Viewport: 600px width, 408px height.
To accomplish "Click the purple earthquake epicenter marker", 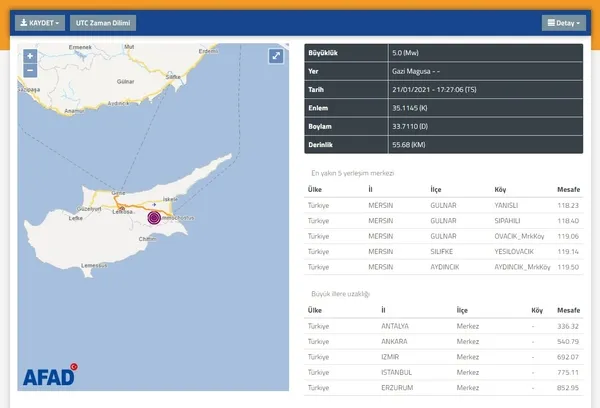I will pos(154,218).
